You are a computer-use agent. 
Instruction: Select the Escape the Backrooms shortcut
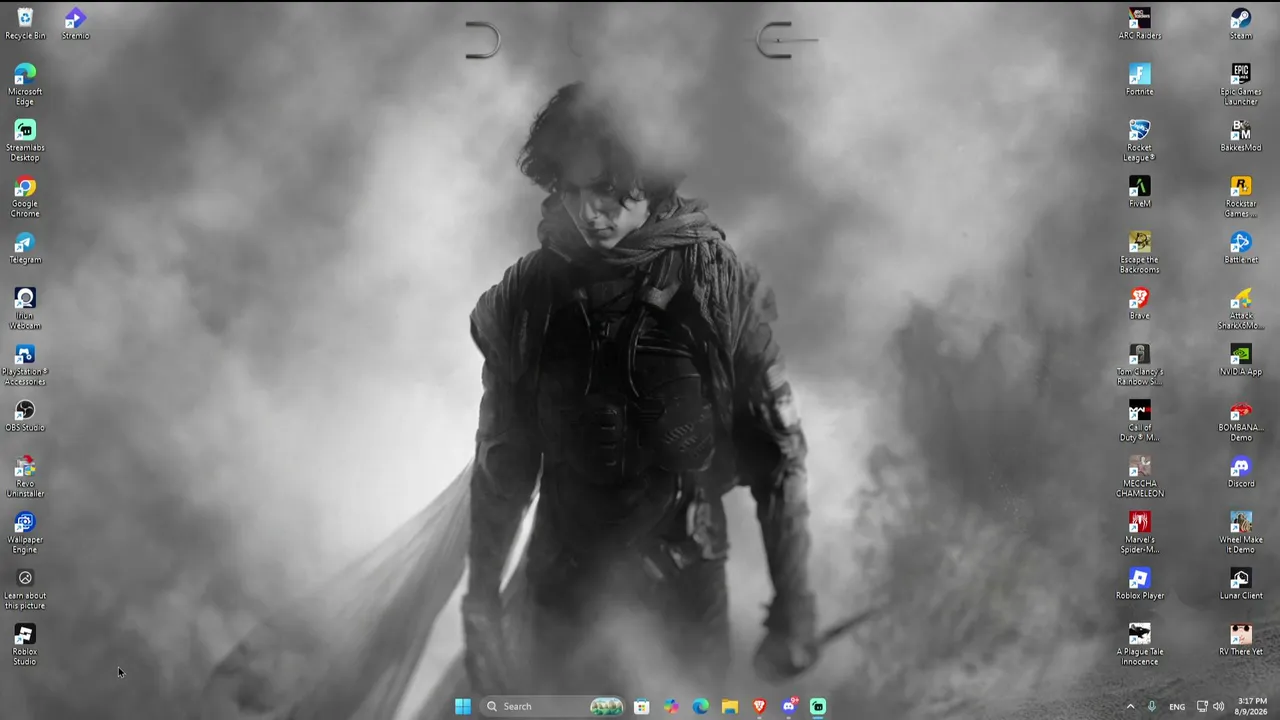1140,253
